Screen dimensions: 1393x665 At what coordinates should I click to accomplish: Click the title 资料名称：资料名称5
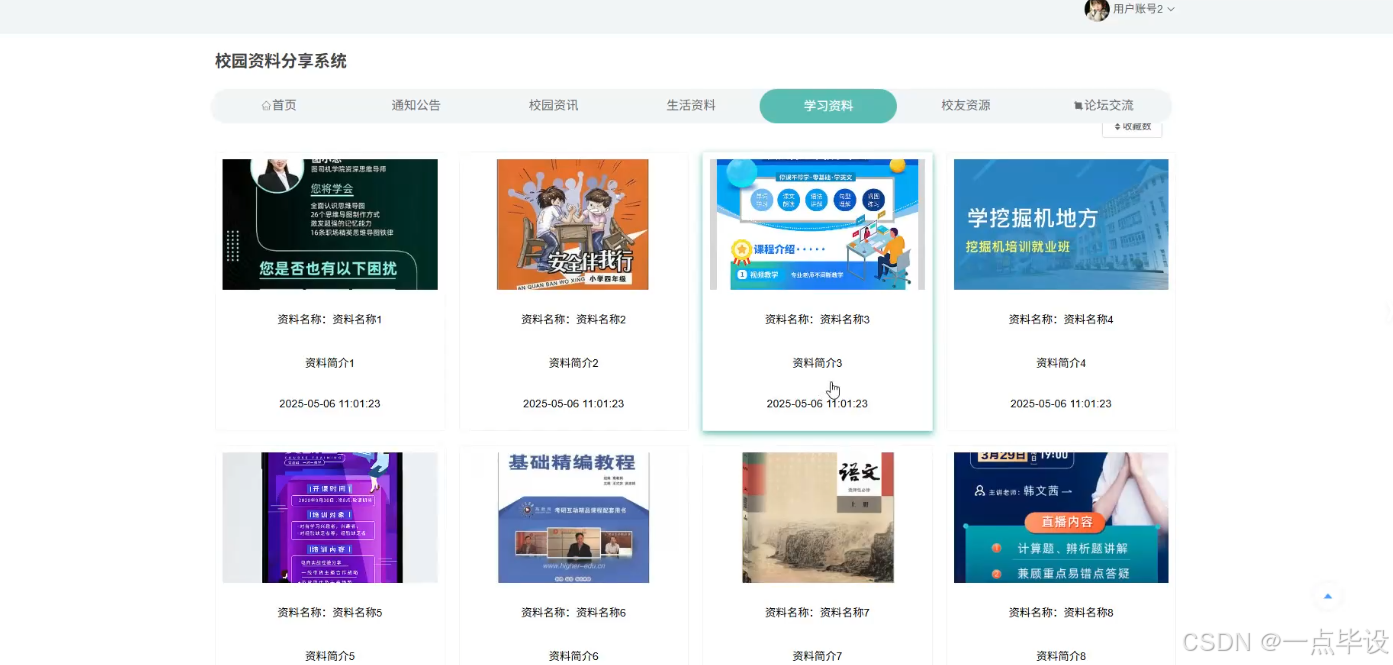tap(330, 613)
